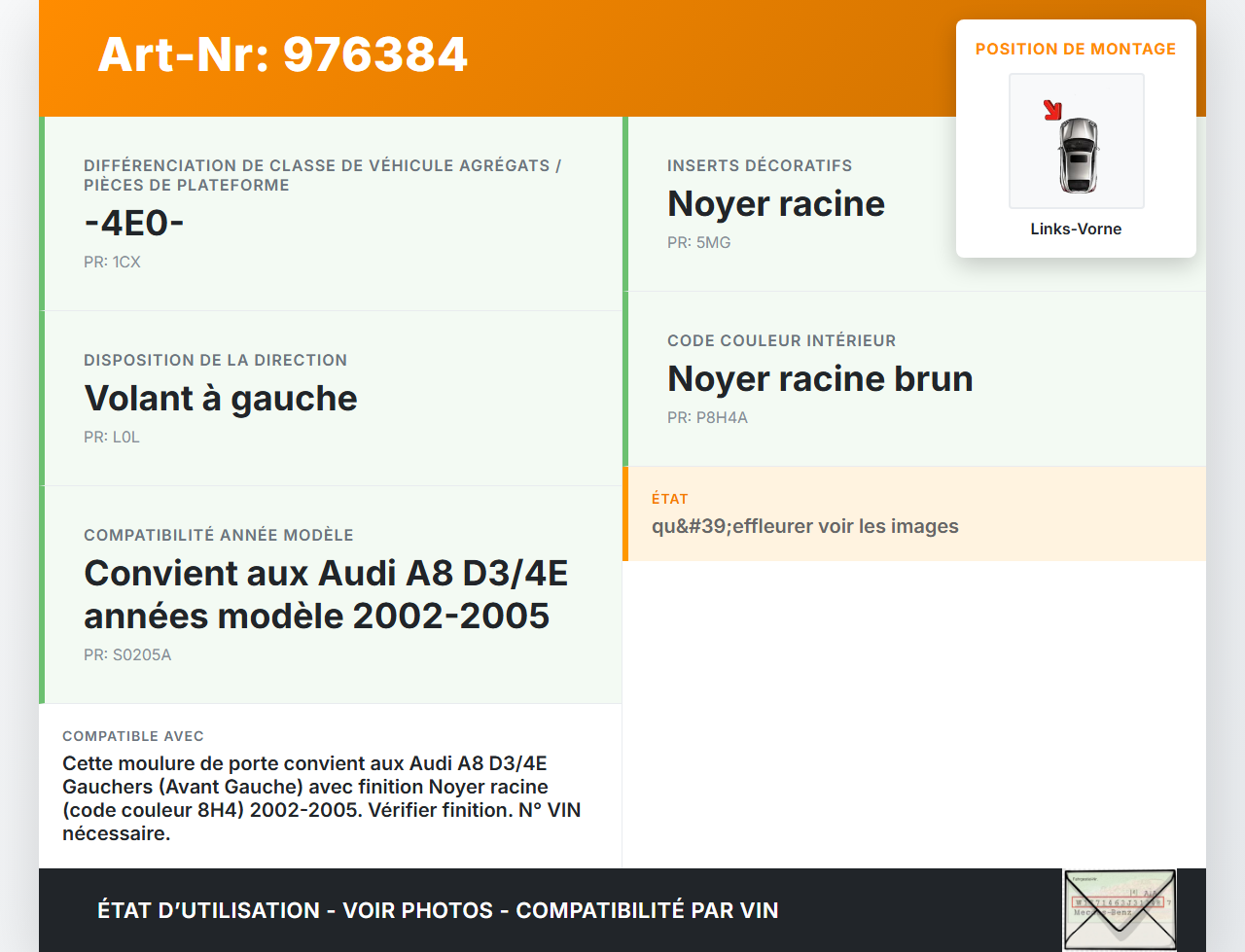Image resolution: width=1245 pixels, height=952 pixels.
Task: Select the Noyer racine brun interior color entry
Action: (819, 378)
